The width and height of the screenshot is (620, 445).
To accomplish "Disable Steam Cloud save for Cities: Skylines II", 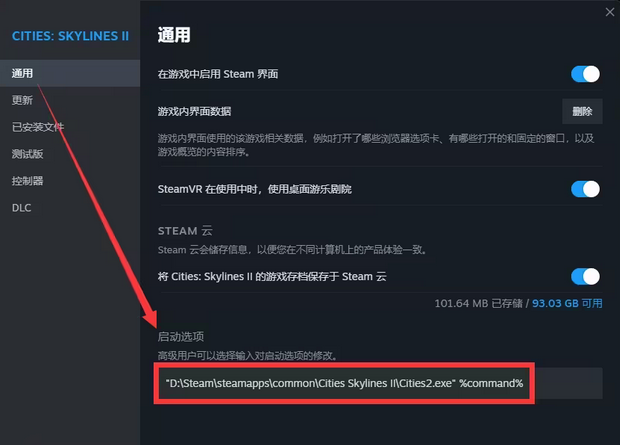I will 585,276.
